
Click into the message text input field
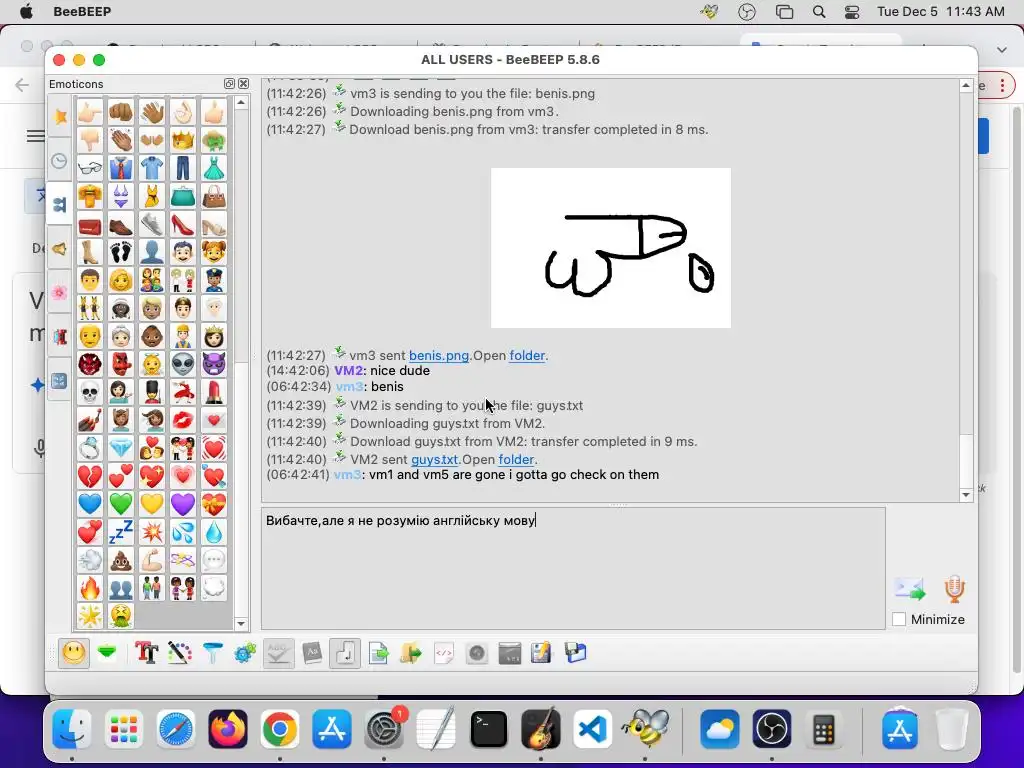pyautogui.click(x=573, y=568)
